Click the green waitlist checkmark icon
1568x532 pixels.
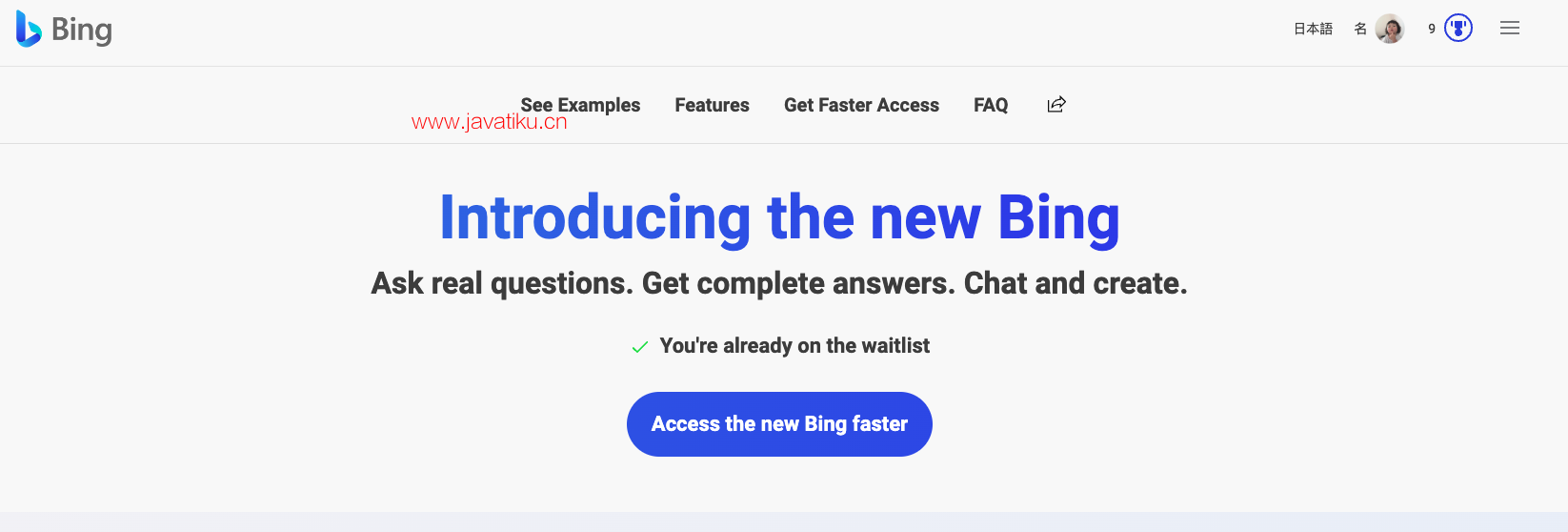point(640,347)
